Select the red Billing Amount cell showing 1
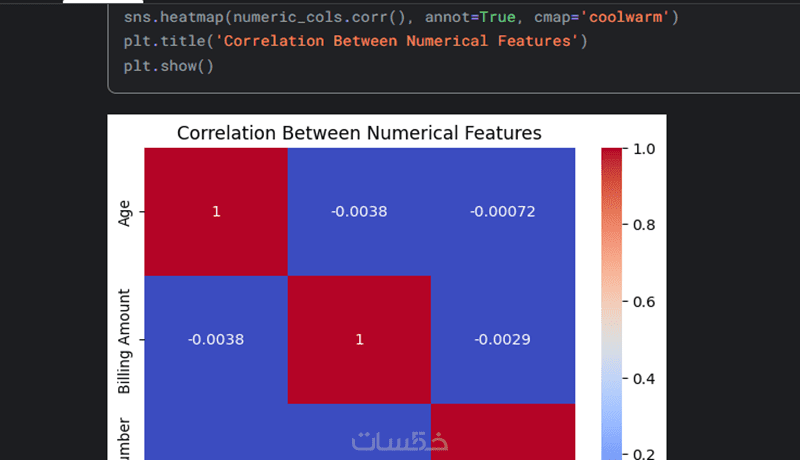The width and height of the screenshot is (800, 460). tap(359, 340)
